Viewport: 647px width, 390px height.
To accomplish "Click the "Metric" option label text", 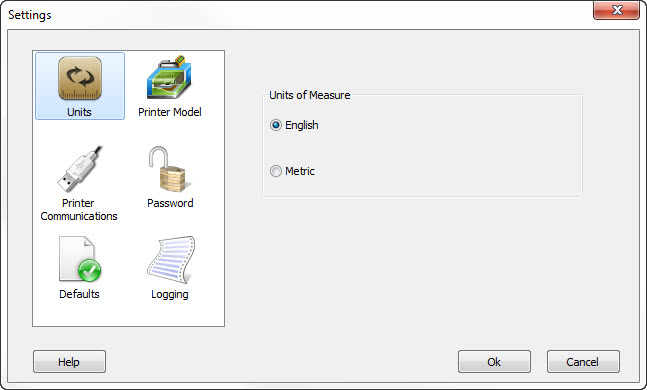I will pos(300,171).
